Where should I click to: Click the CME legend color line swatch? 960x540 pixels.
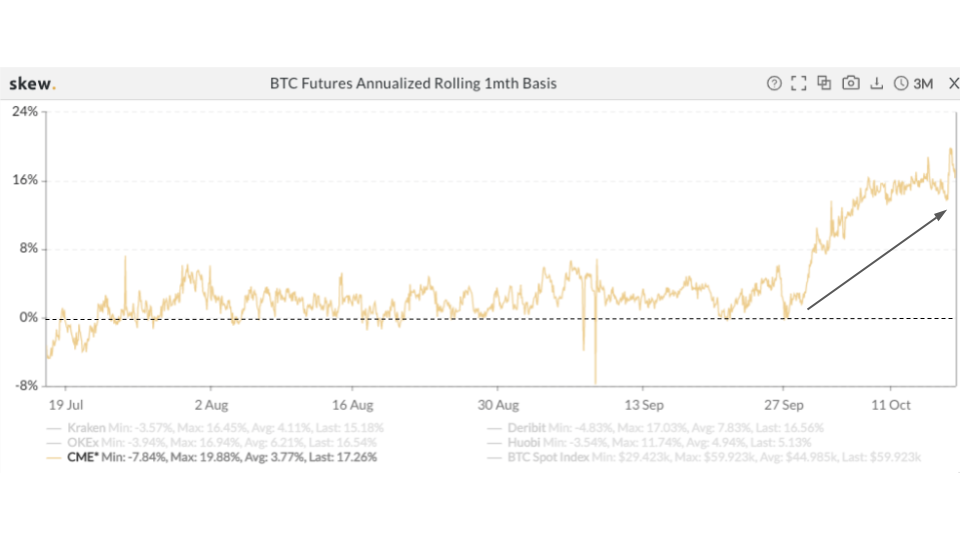click(x=53, y=457)
